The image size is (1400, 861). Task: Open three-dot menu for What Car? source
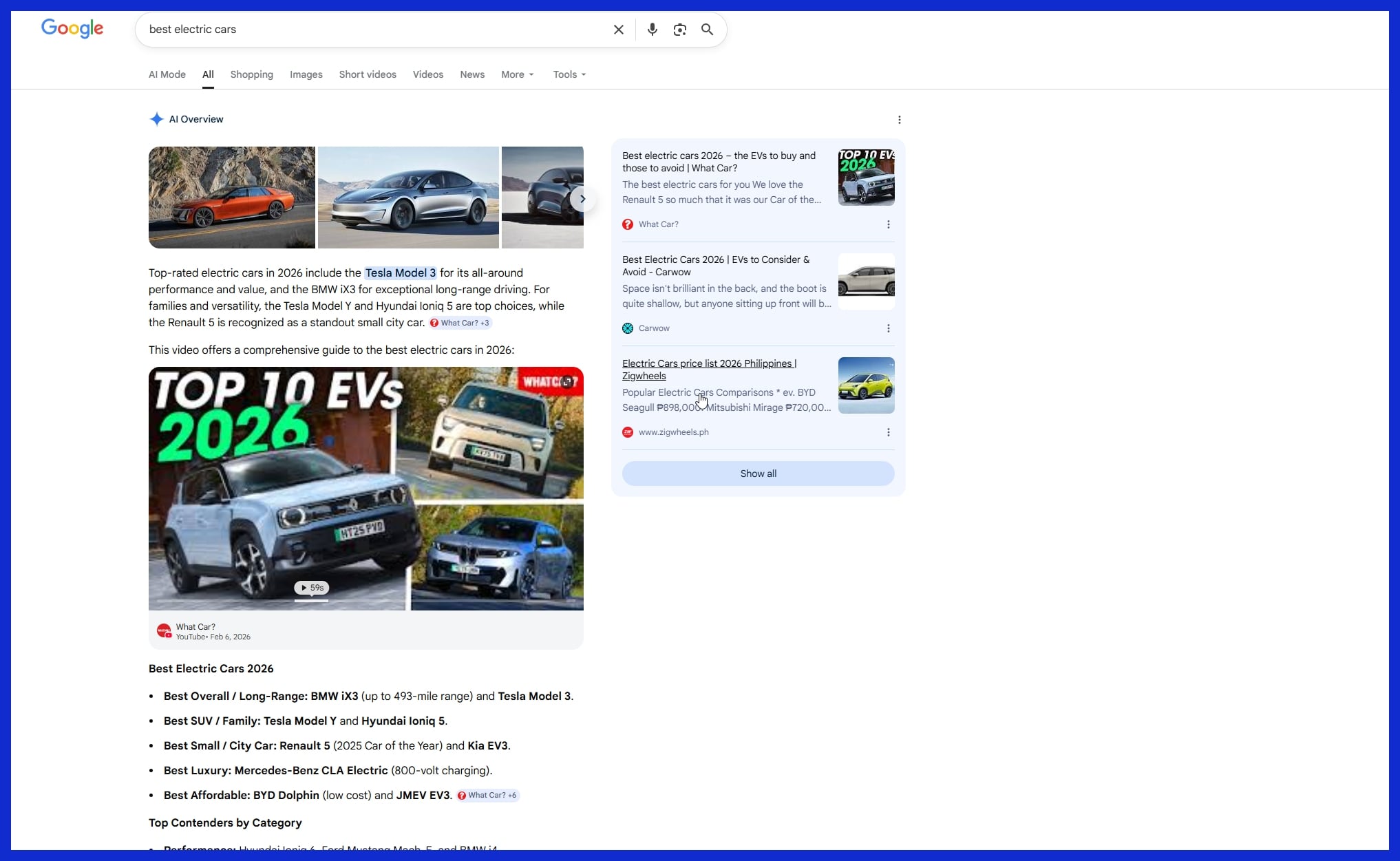click(888, 224)
